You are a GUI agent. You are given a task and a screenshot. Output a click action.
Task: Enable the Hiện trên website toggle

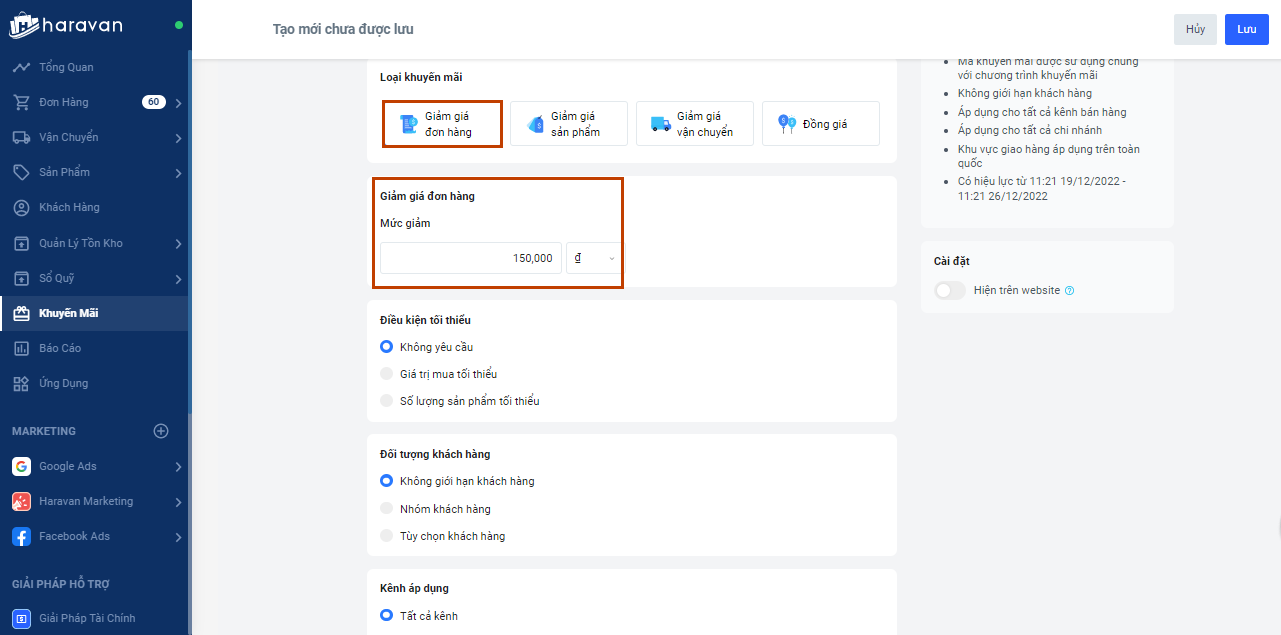click(x=949, y=291)
